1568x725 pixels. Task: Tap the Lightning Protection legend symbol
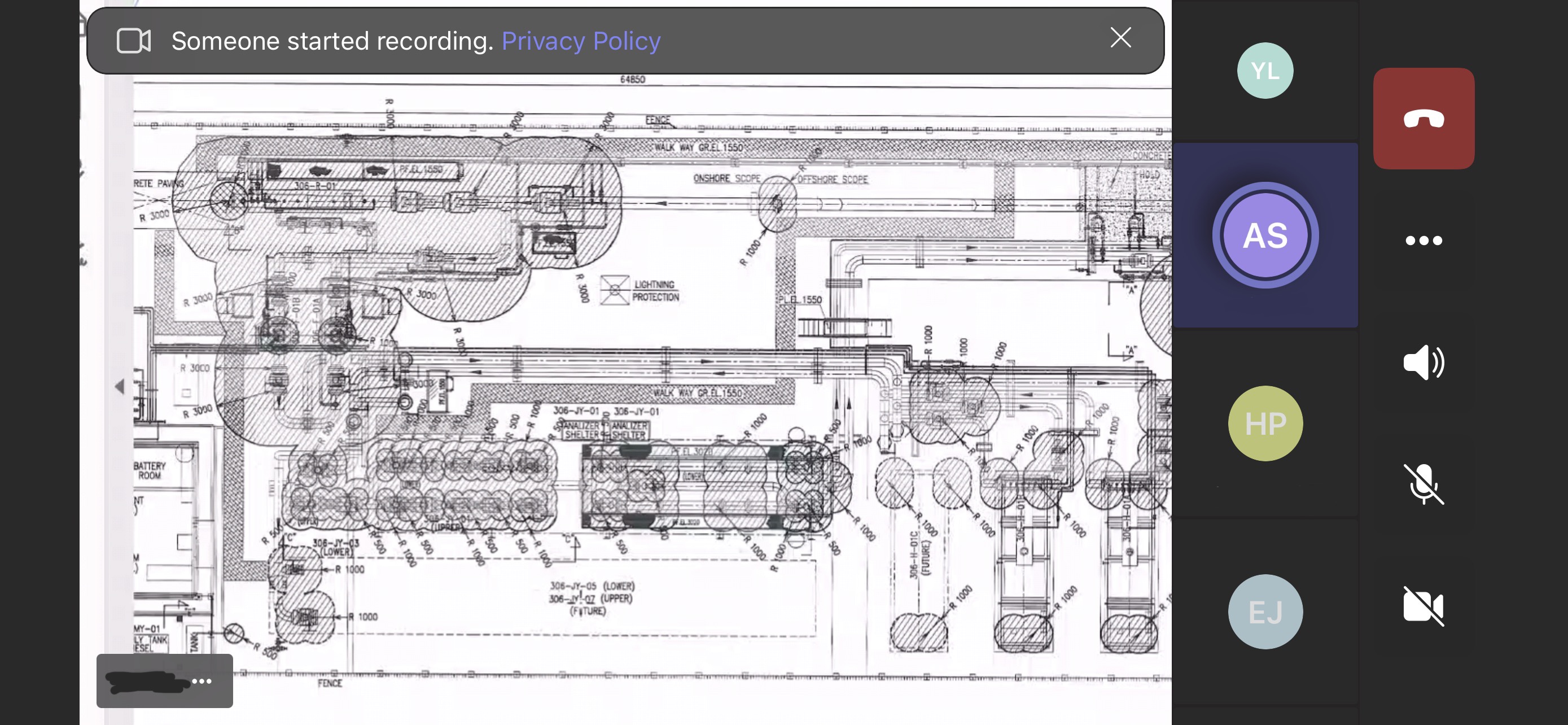coord(614,290)
